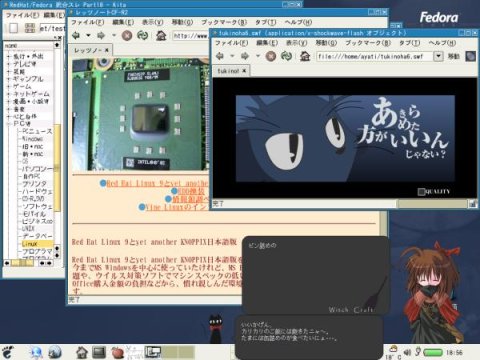Select the Linux item in the board tree

click(30, 244)
